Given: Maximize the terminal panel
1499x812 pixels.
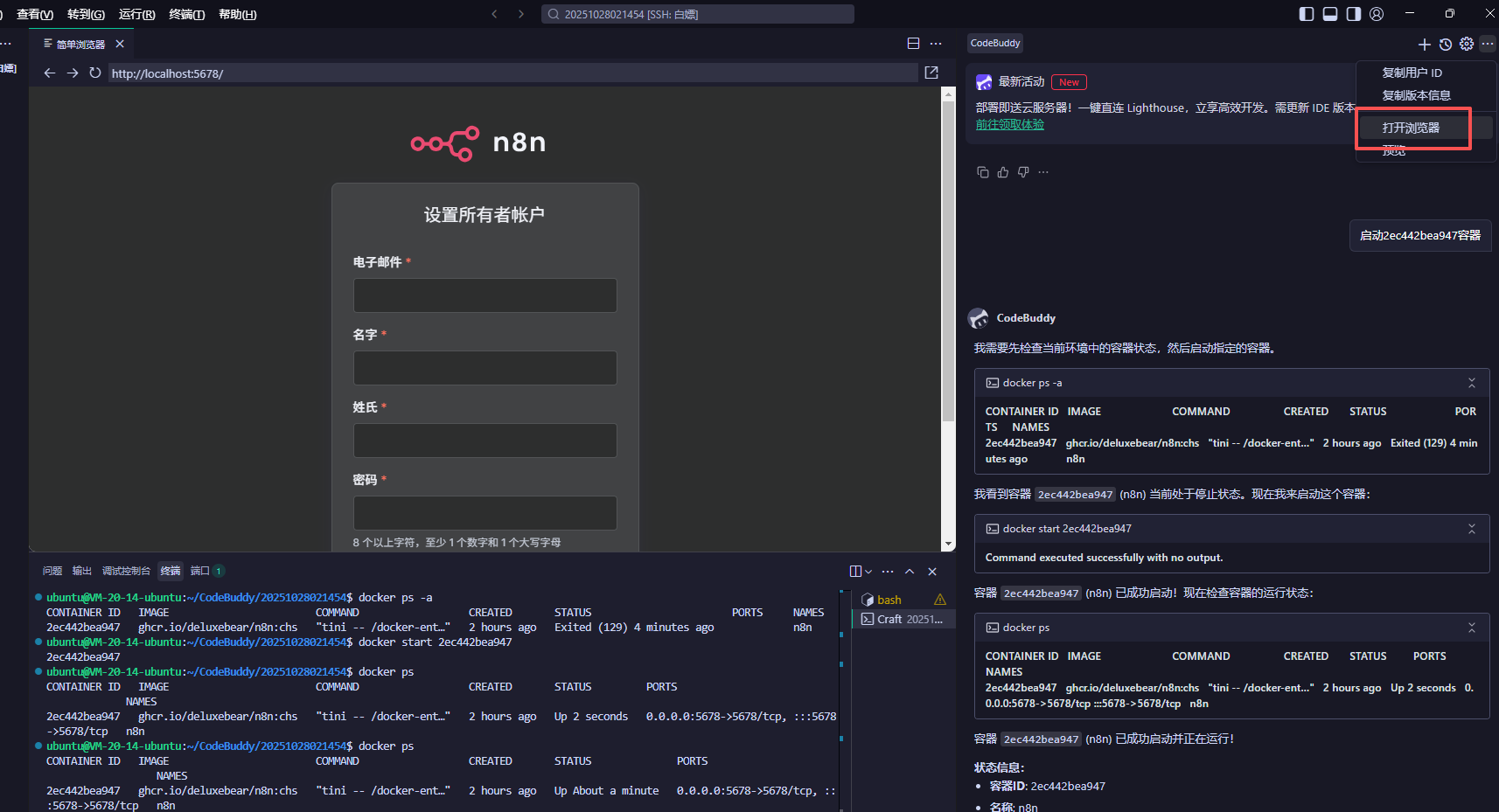Looking at the screenshot, I should [x=910, y=572].
